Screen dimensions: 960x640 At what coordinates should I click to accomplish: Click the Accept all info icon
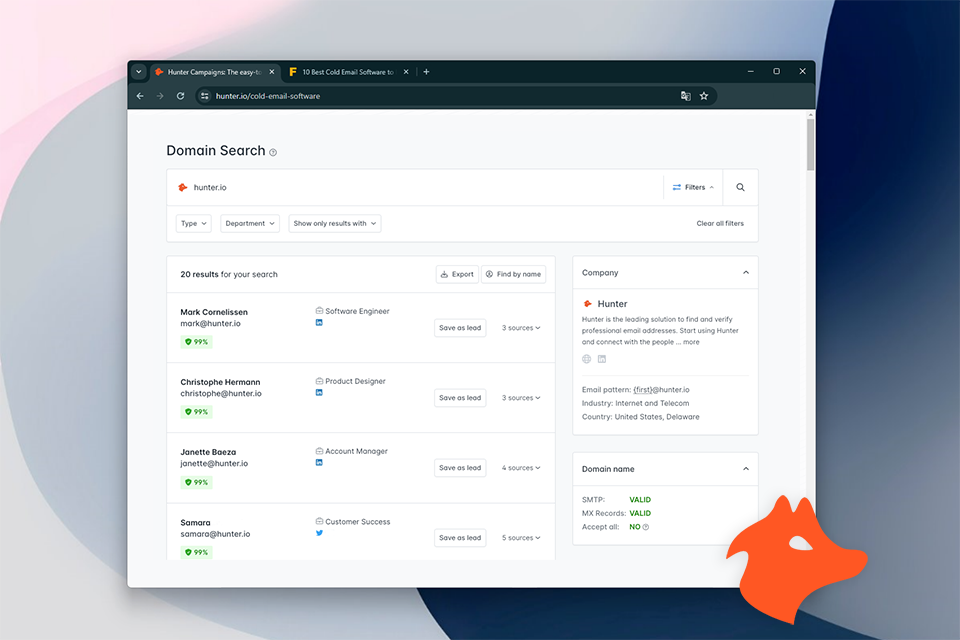tap(646, 527)
